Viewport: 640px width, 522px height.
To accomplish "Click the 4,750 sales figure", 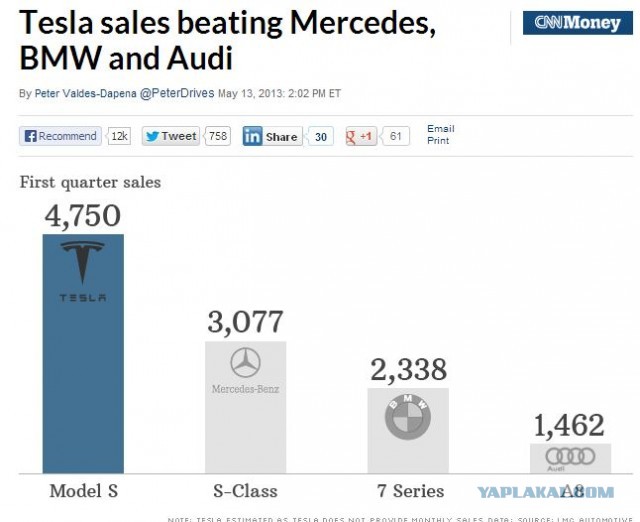I will point(83,216).
